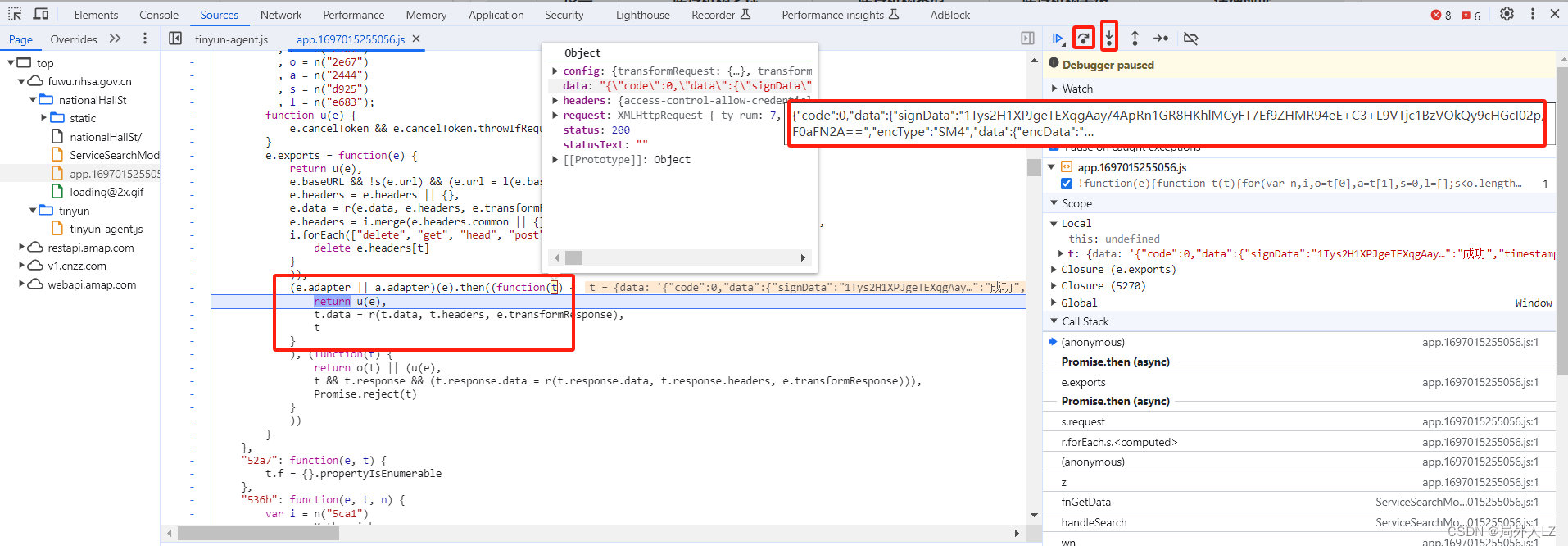Screen dimensions: 1568x546
Task: Expand Closure (e.exports) scope
Action: tap(1054, 269)
